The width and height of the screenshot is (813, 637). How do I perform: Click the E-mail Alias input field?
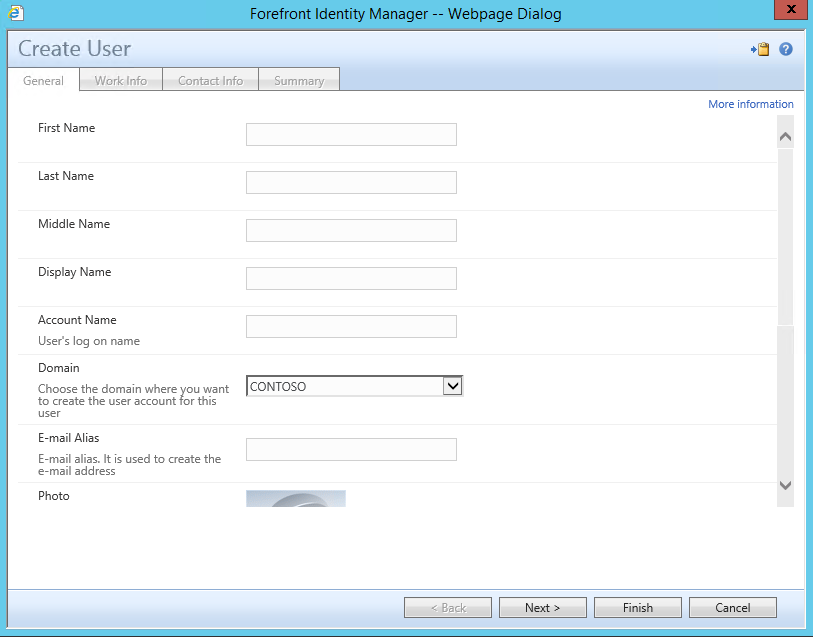pos(351,449)
